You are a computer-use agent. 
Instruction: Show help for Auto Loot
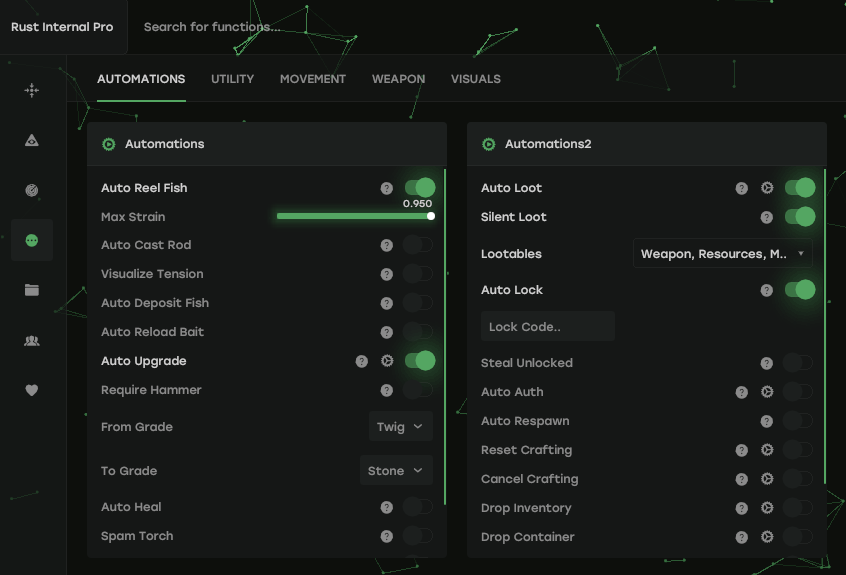[x=742, y=188]
